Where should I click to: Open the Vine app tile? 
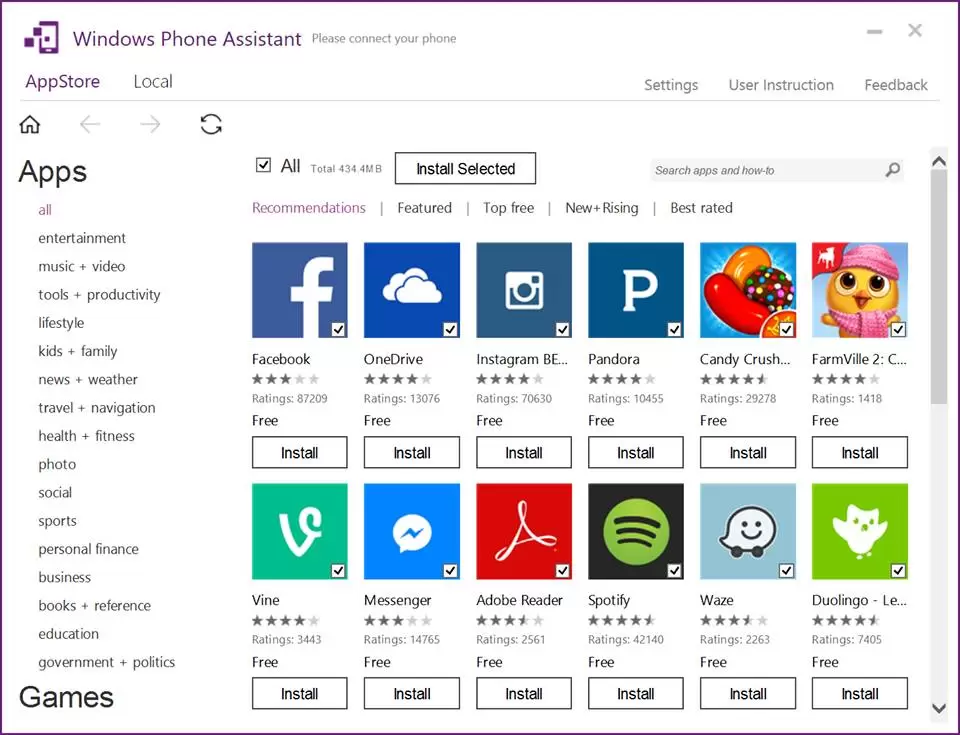[299, 531]
